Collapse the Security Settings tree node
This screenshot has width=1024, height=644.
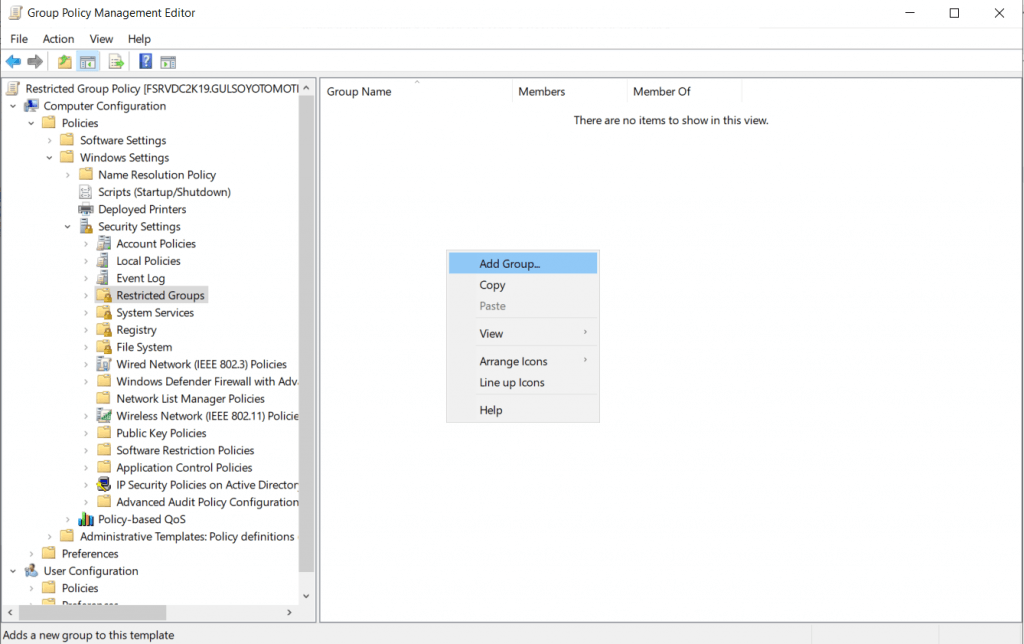pyautogui.click(x=68, y=227)
